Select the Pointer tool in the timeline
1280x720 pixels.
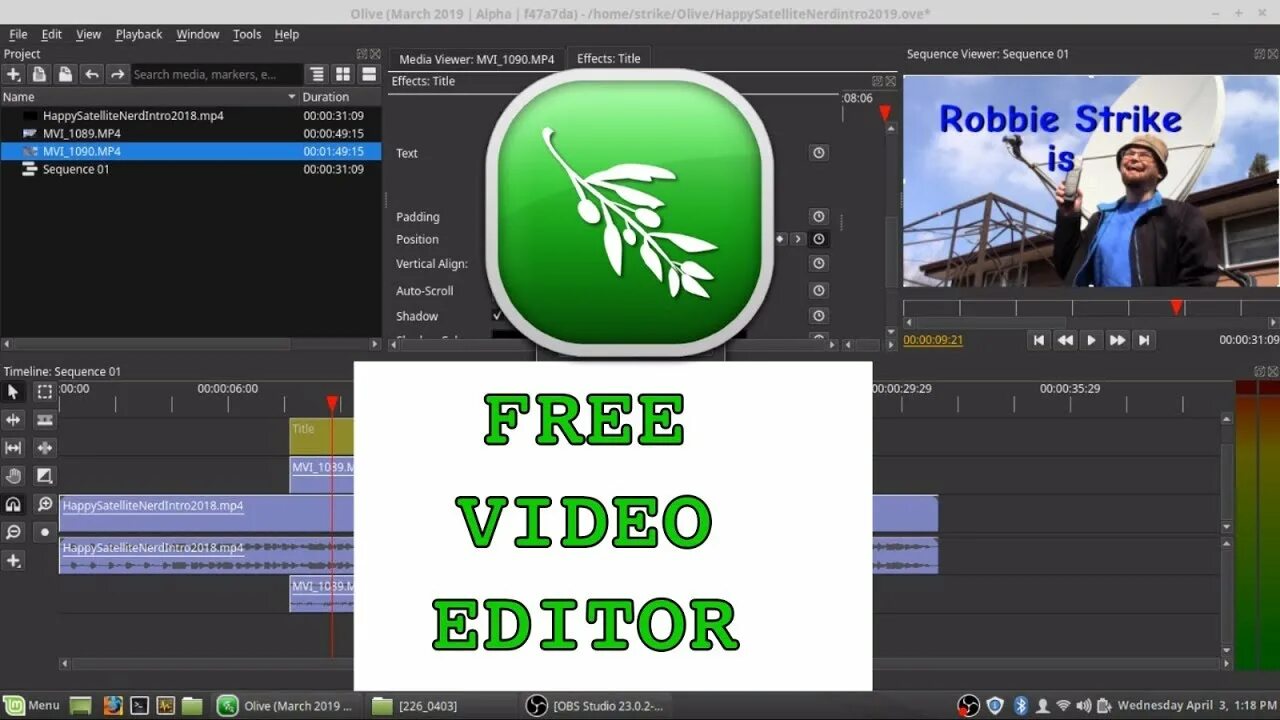tap(13, 392)
